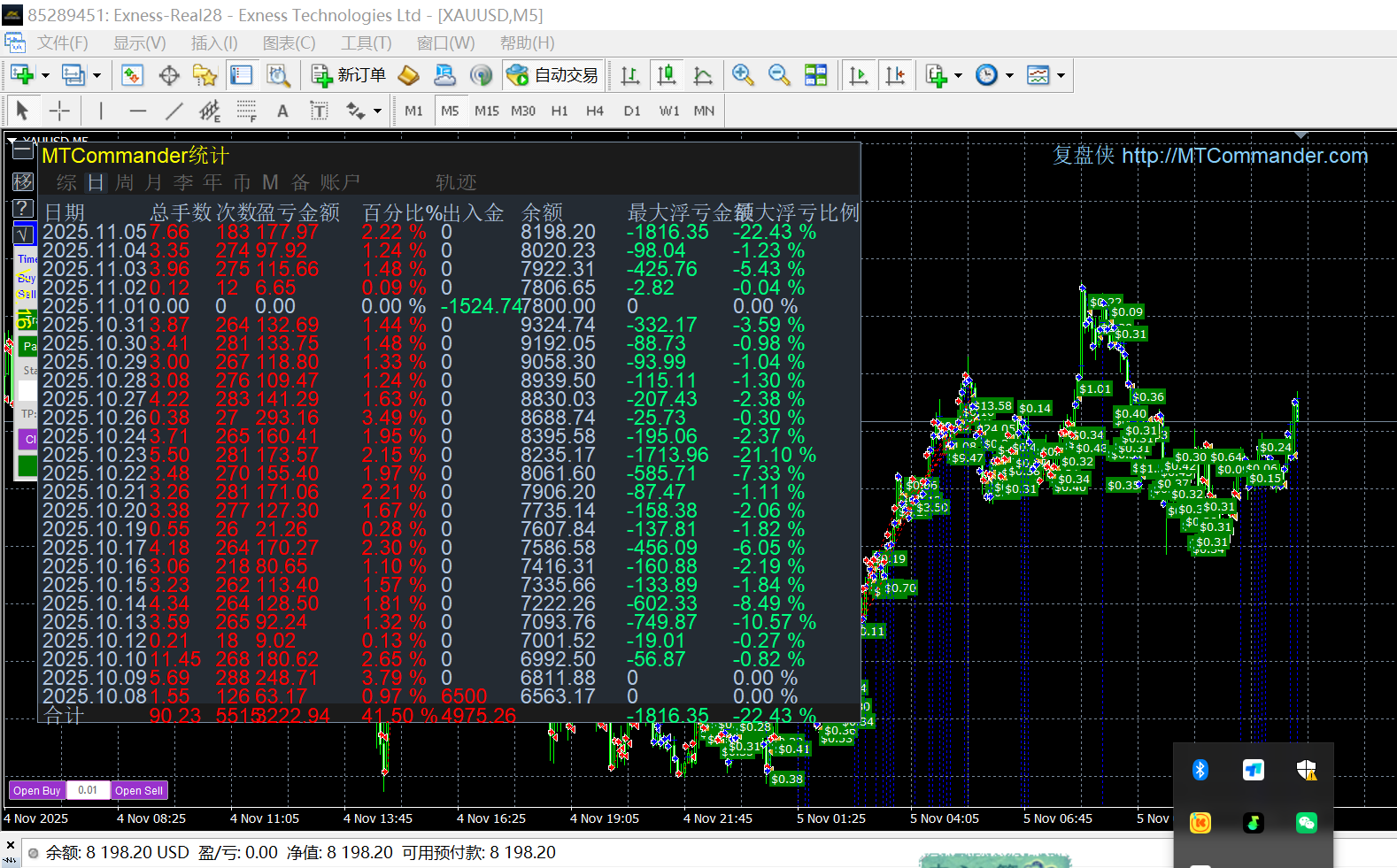The width and height of the screenshot is (1397, 868).
Task: Click the 0.01 lot size field
Action: (x=88, y=790)
